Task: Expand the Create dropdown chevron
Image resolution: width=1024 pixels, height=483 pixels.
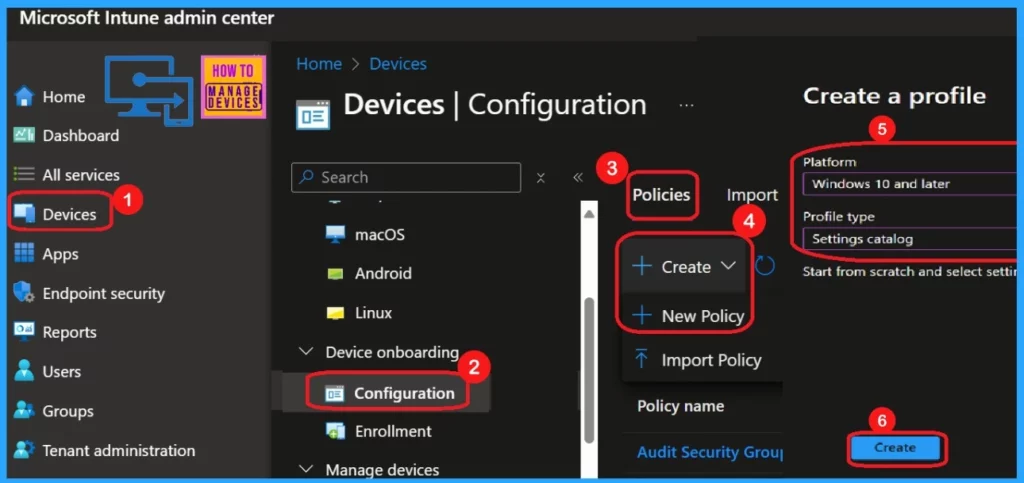Action: (728, 266)
